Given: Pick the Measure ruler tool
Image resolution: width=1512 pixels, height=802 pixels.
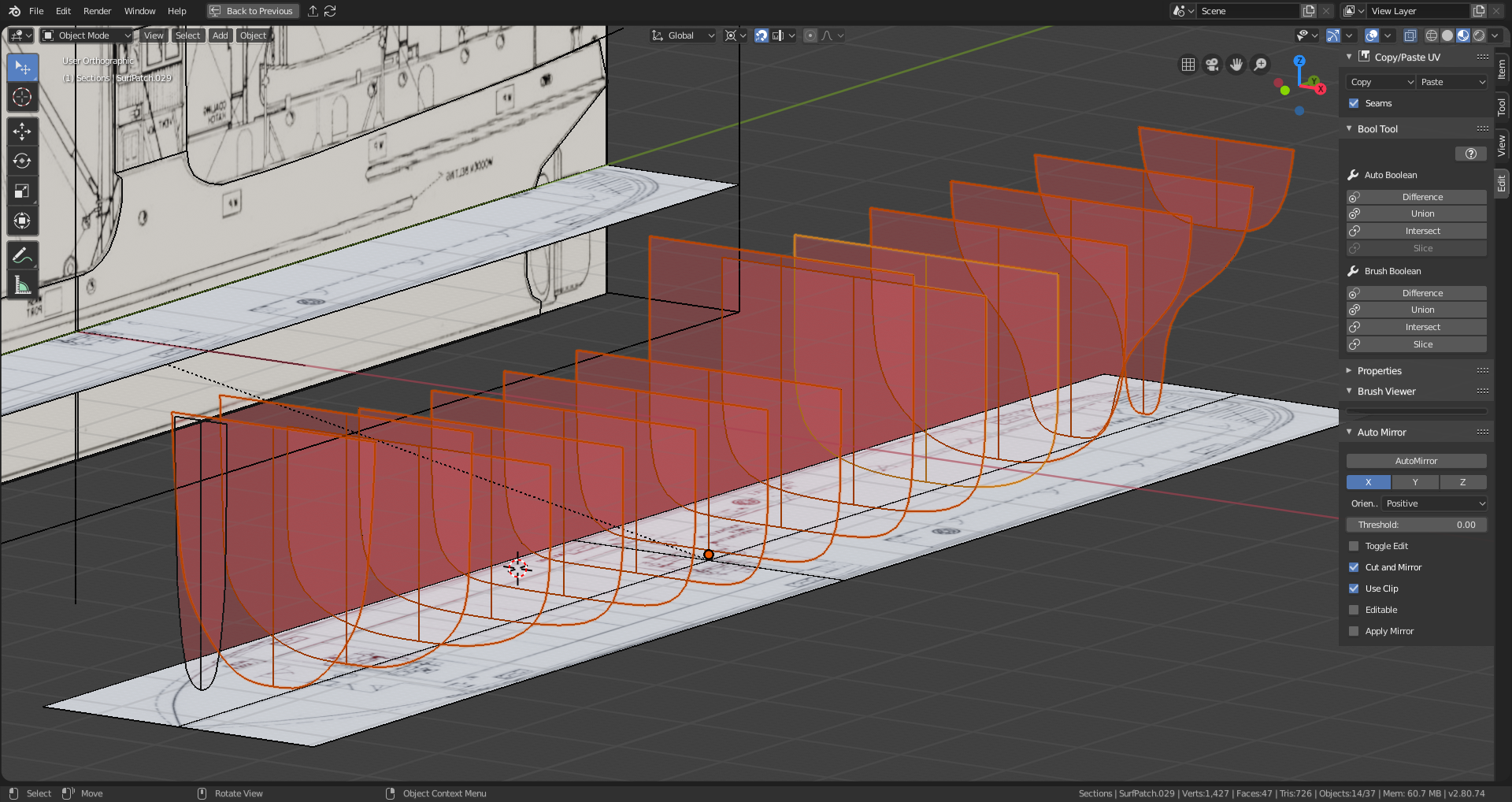Looking at the screenshot, I should click(22, 285).
